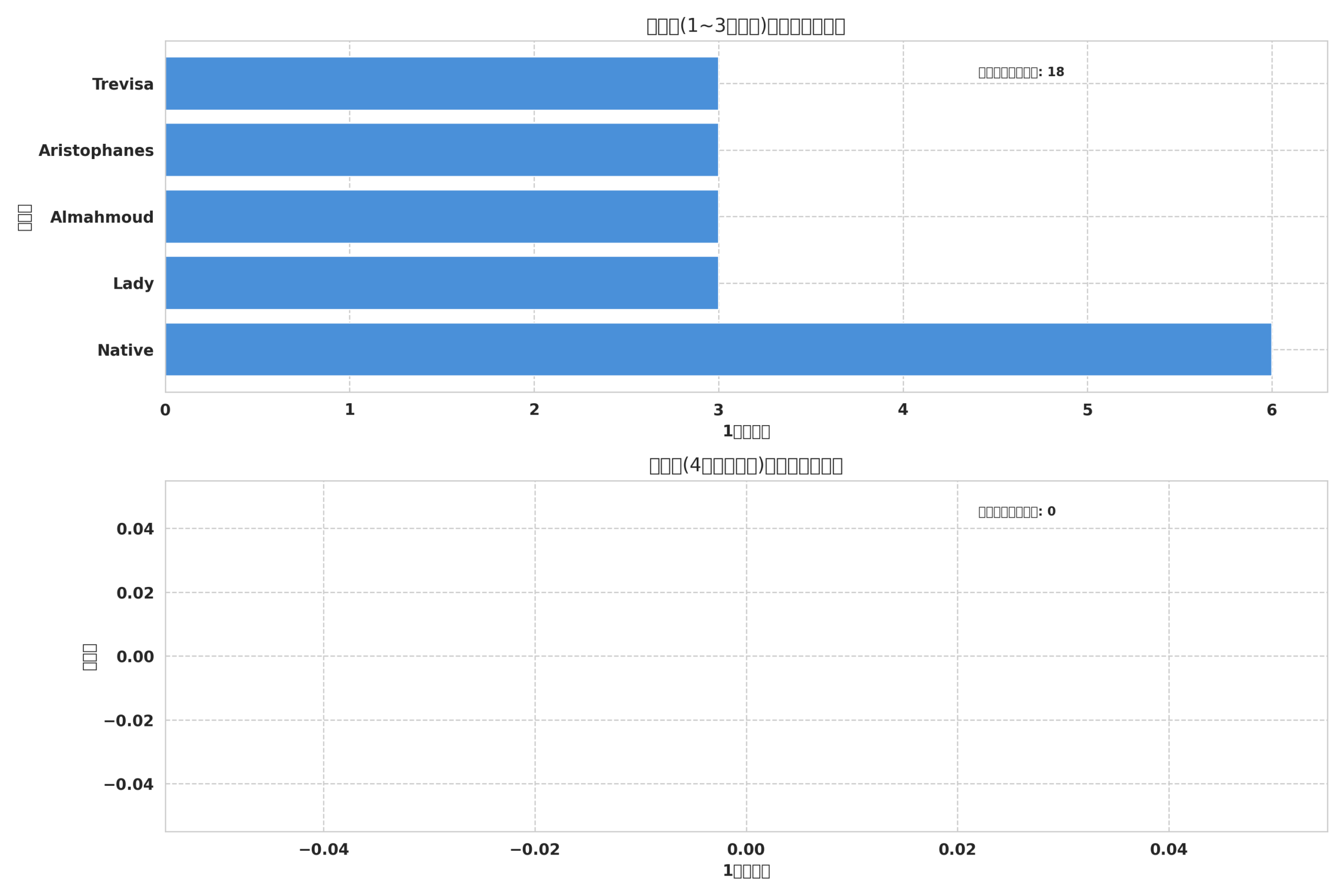Select the blue bar for Lady
1344x896 pixels.
pyautogui.click(x=442, y=283)
